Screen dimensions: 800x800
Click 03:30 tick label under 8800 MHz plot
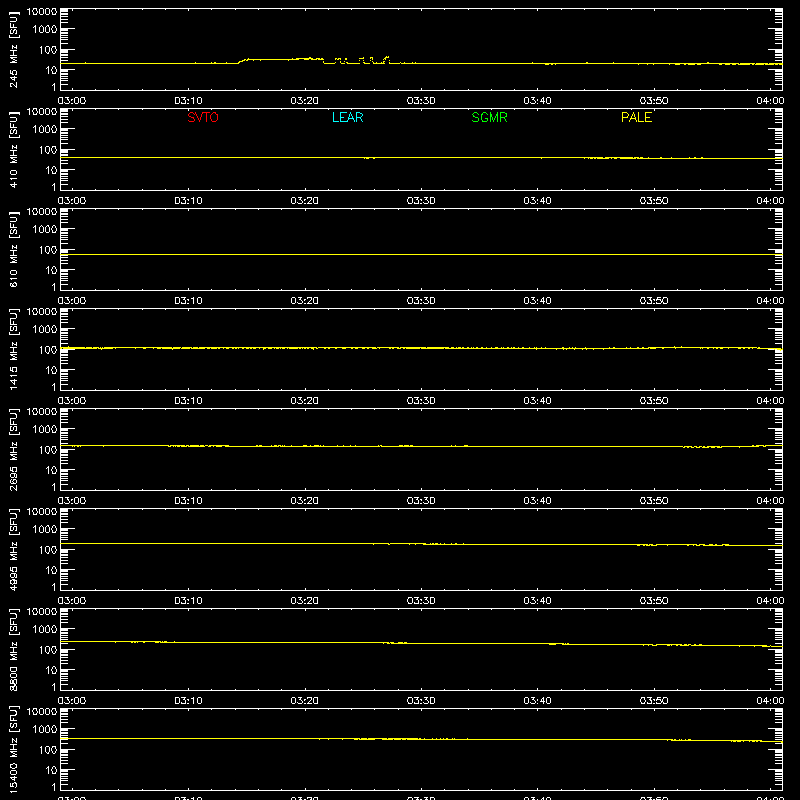(x=421, y=701)
